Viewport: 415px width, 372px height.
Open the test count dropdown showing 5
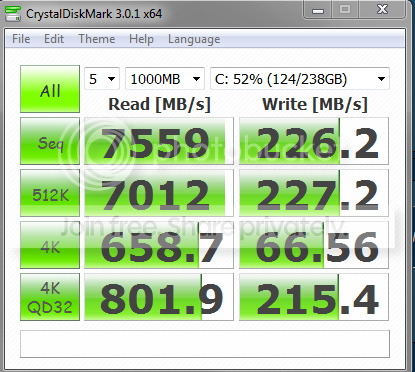[x=102, y=79]
